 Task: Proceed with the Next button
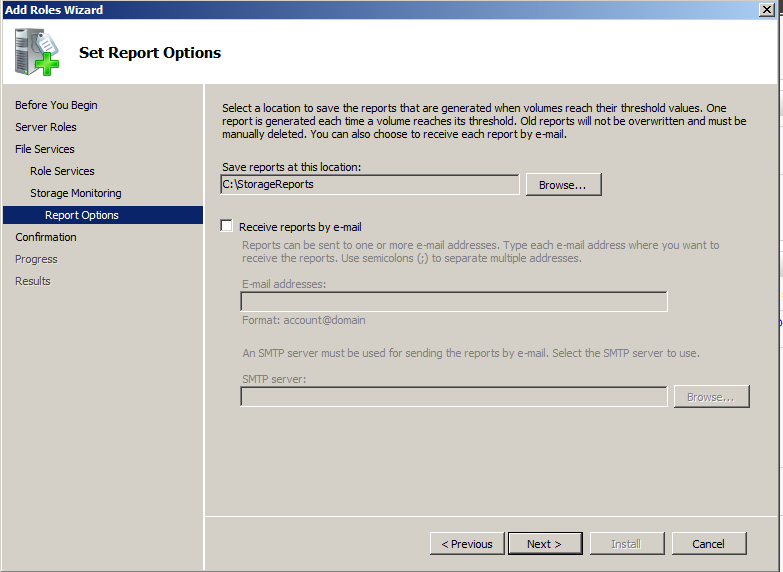pos(545,544)
